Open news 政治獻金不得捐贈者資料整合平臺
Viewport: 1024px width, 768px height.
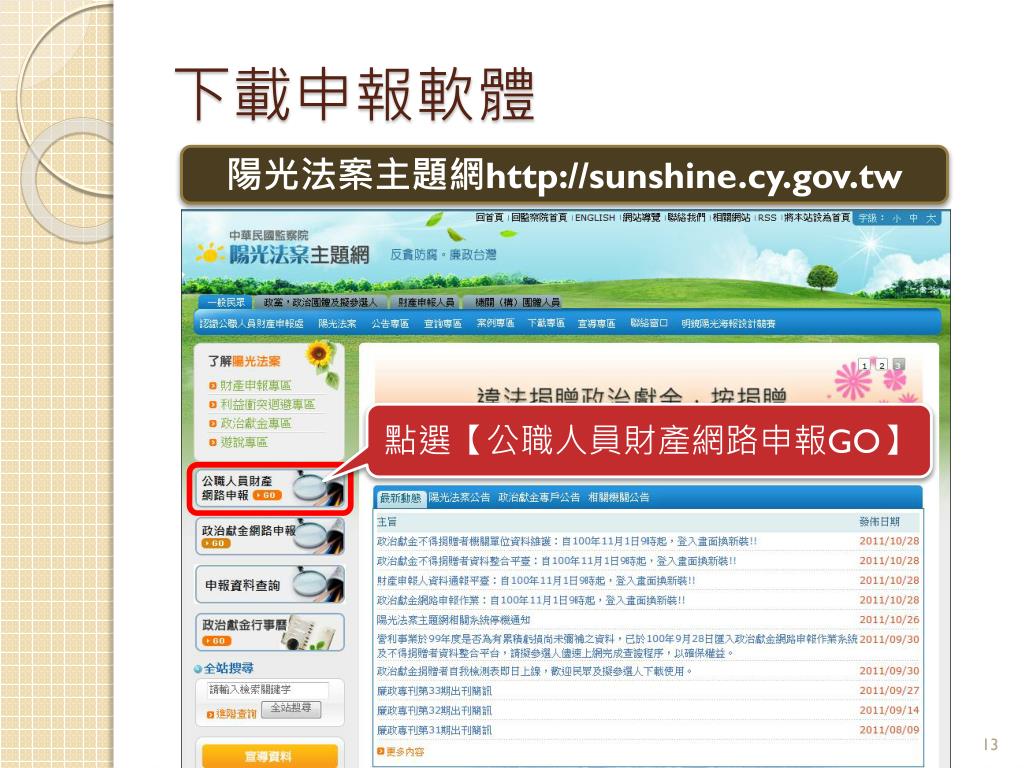556,561
